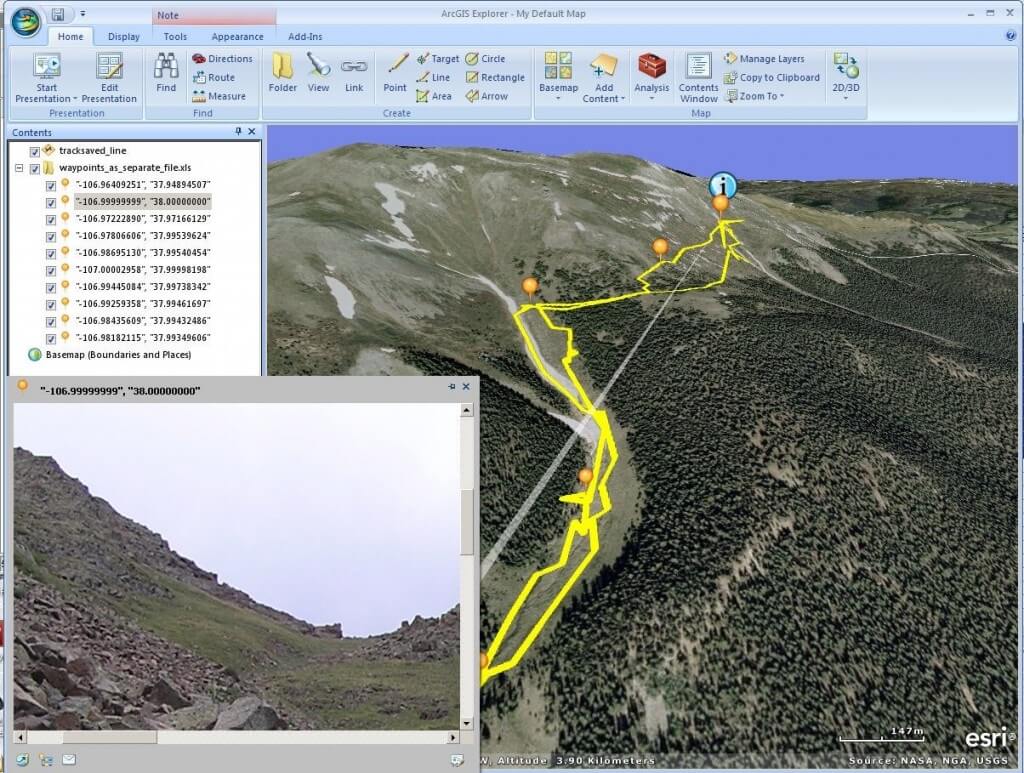Open the Find binoculars tool
The height and width of the screenshot is (773, 1024).
(x=166, y=72)
